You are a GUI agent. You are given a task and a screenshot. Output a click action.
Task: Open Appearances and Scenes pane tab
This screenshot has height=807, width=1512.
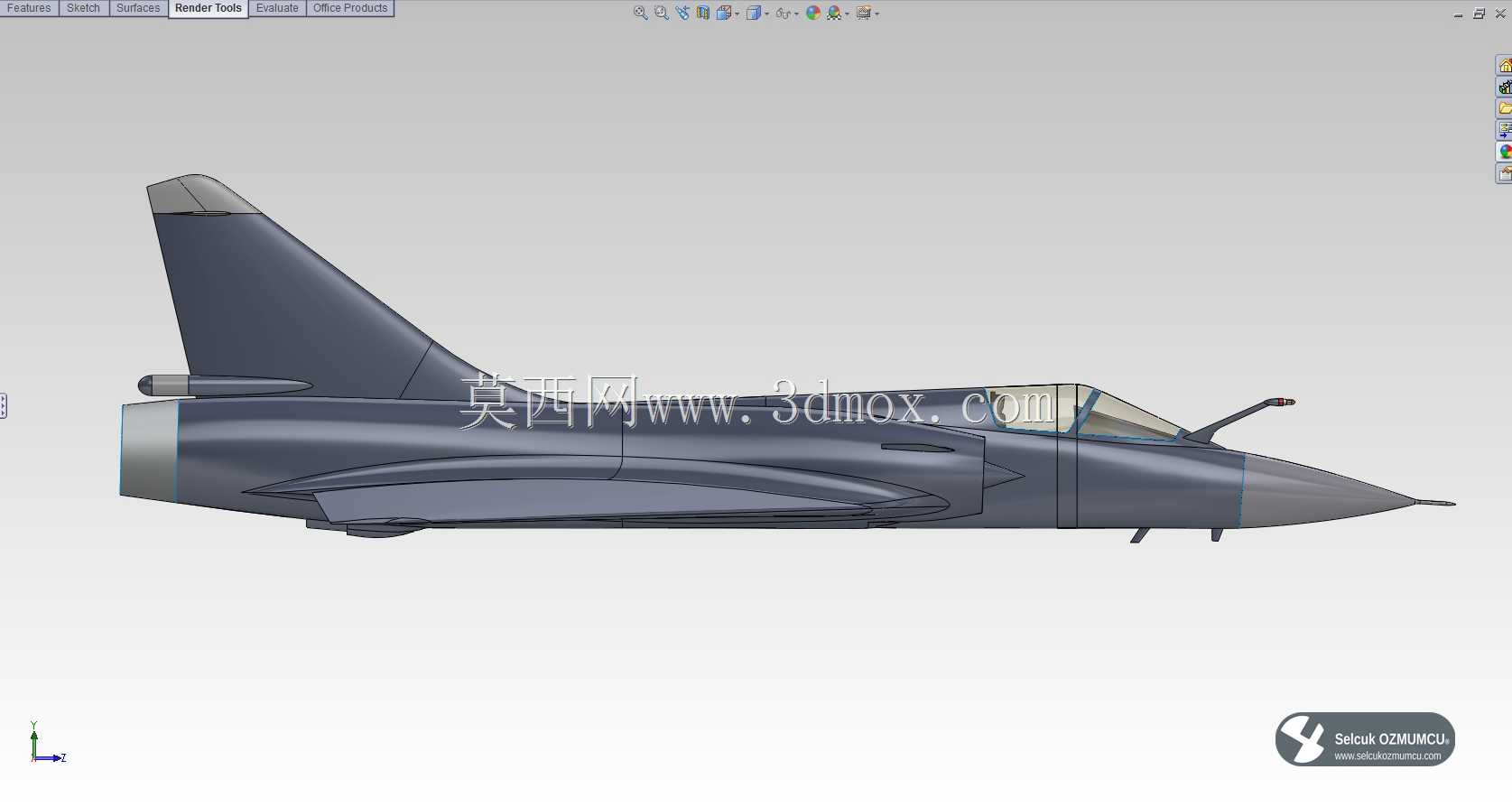click(1504, 152)
